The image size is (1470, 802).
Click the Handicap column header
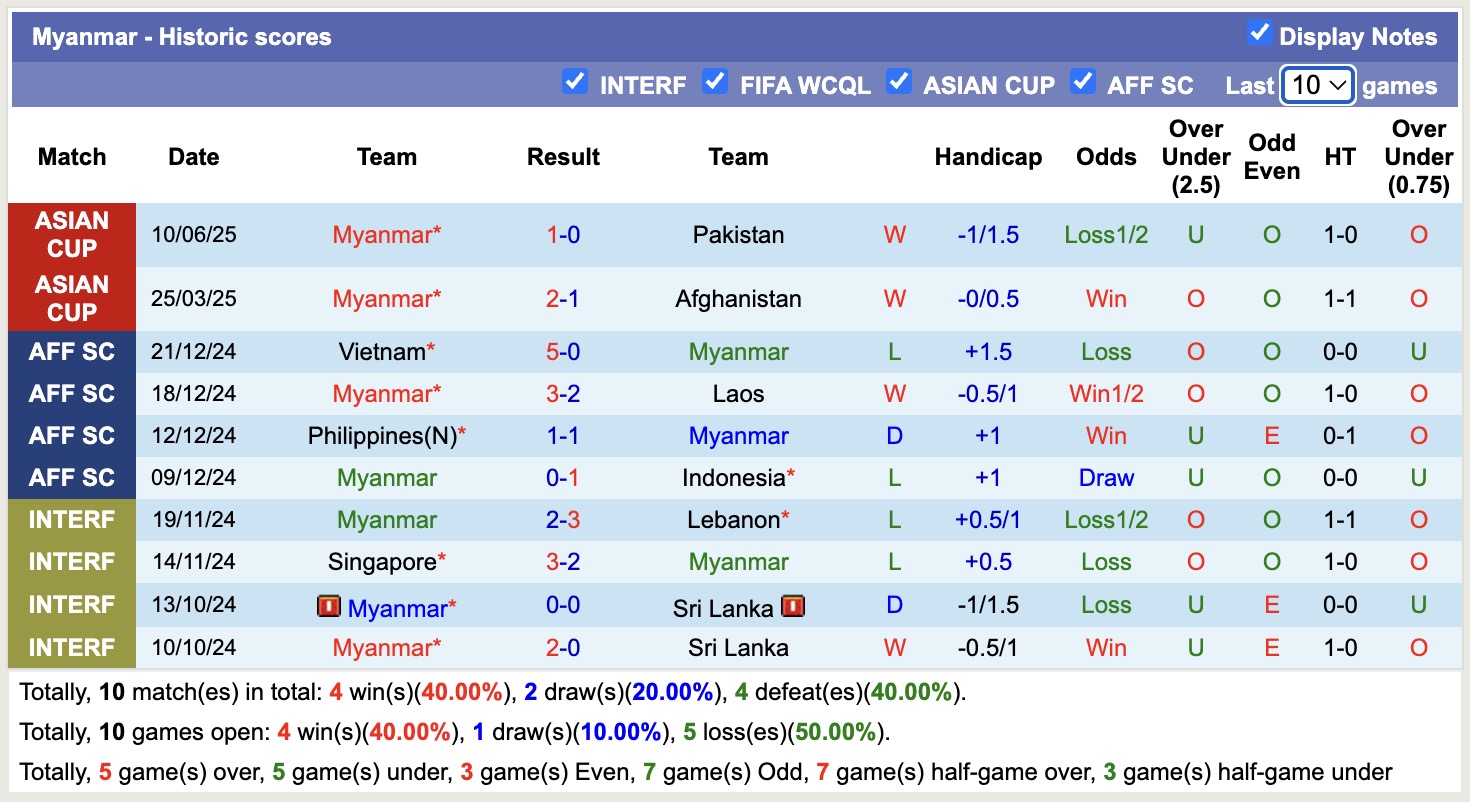[988, 157]
